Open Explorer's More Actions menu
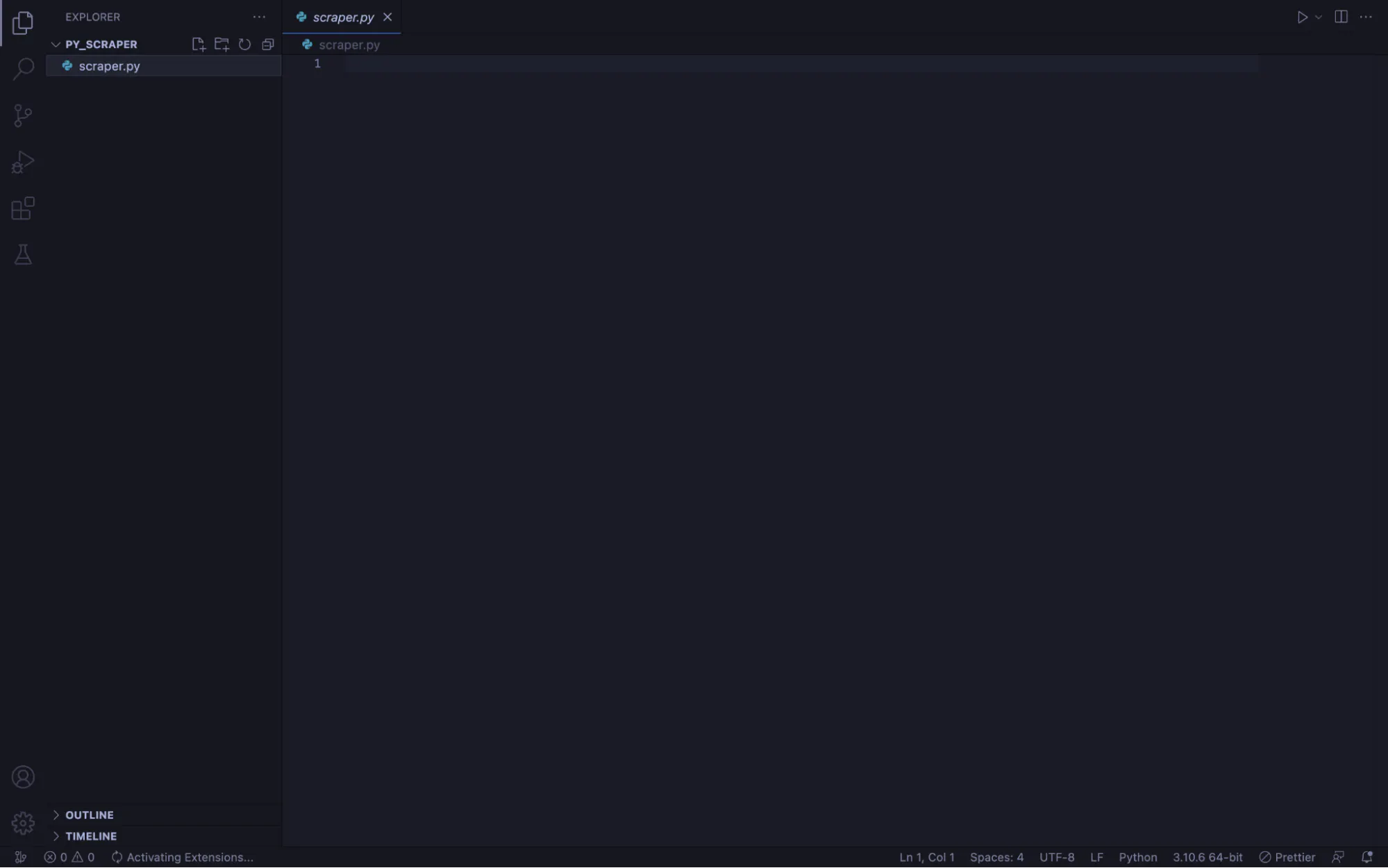This screenshot has height=868, width=1388. tap(259, 17)
